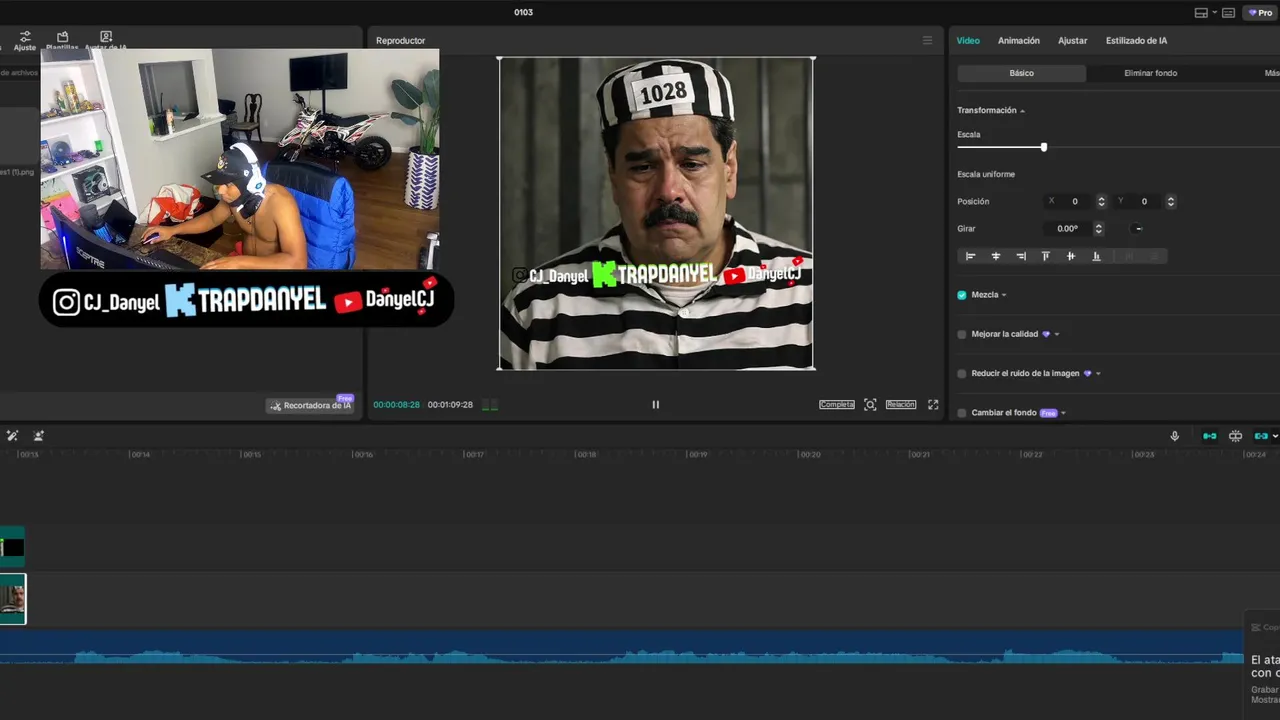This screenshot has width=1280, height=720.
Task: Click the Escala uniforme label
Action: [986, 174]
